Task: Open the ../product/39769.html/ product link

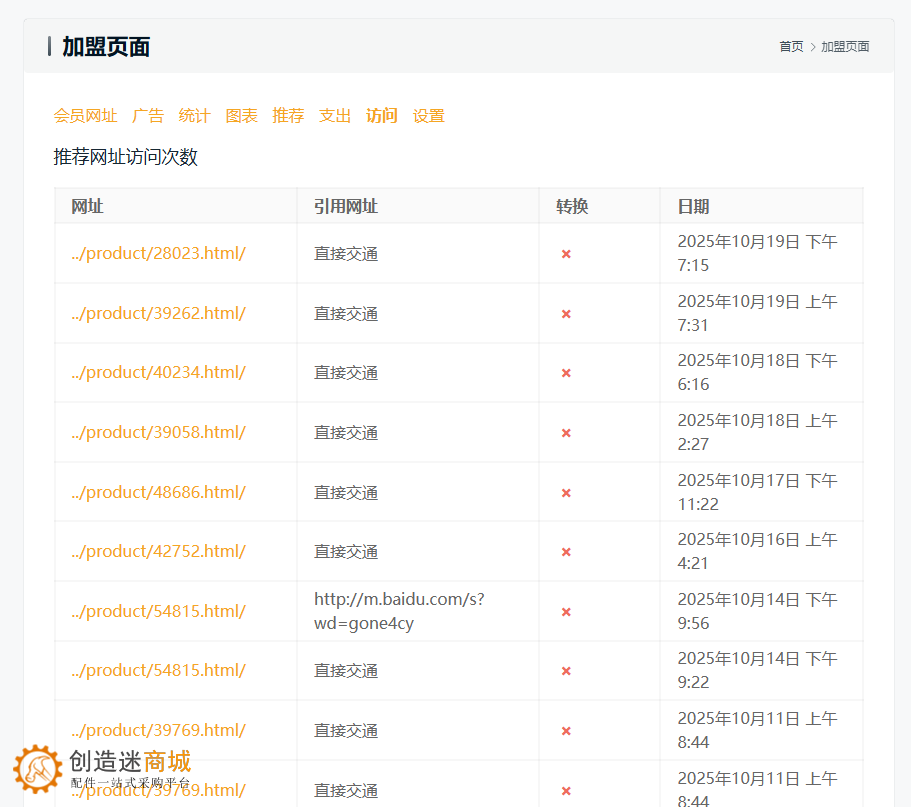Action: [157, 730]
